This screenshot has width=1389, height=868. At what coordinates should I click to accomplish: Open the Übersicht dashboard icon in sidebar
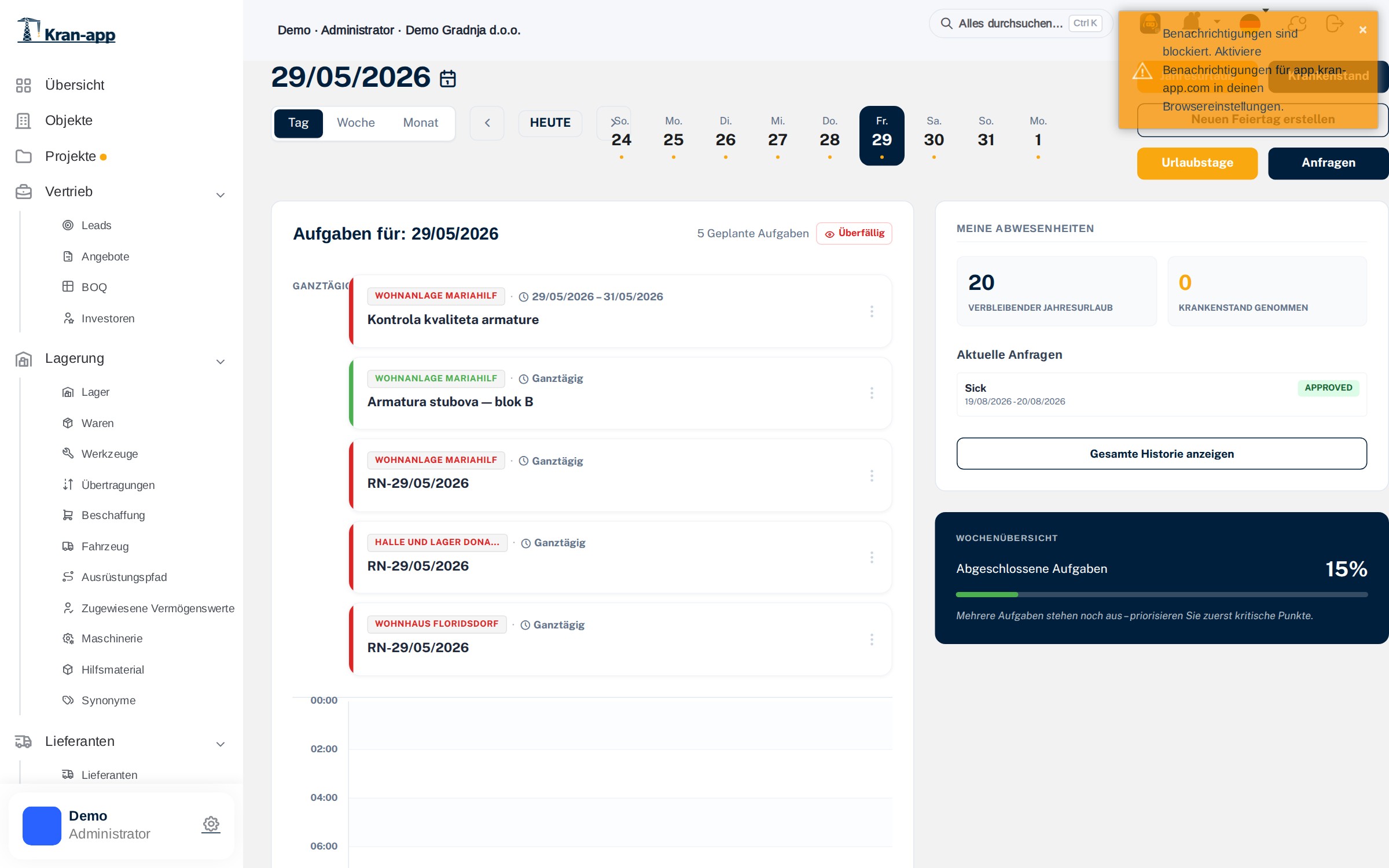point(23,85)
